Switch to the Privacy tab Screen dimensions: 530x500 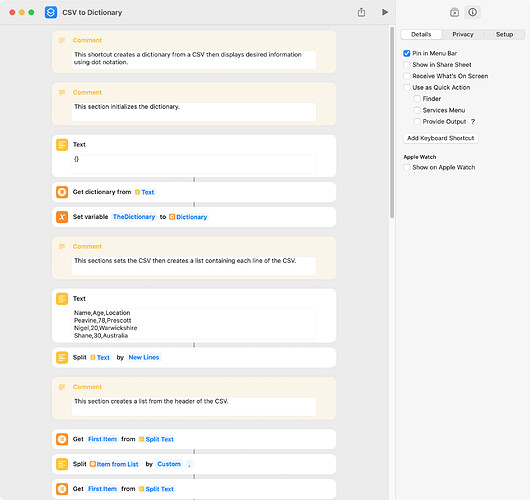click(x=463, y=34)
